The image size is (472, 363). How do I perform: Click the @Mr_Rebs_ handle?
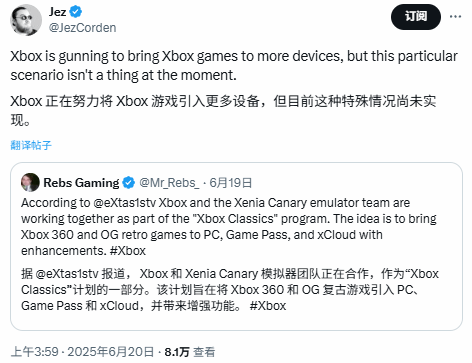pyautogui.click(x=169, y=183)
